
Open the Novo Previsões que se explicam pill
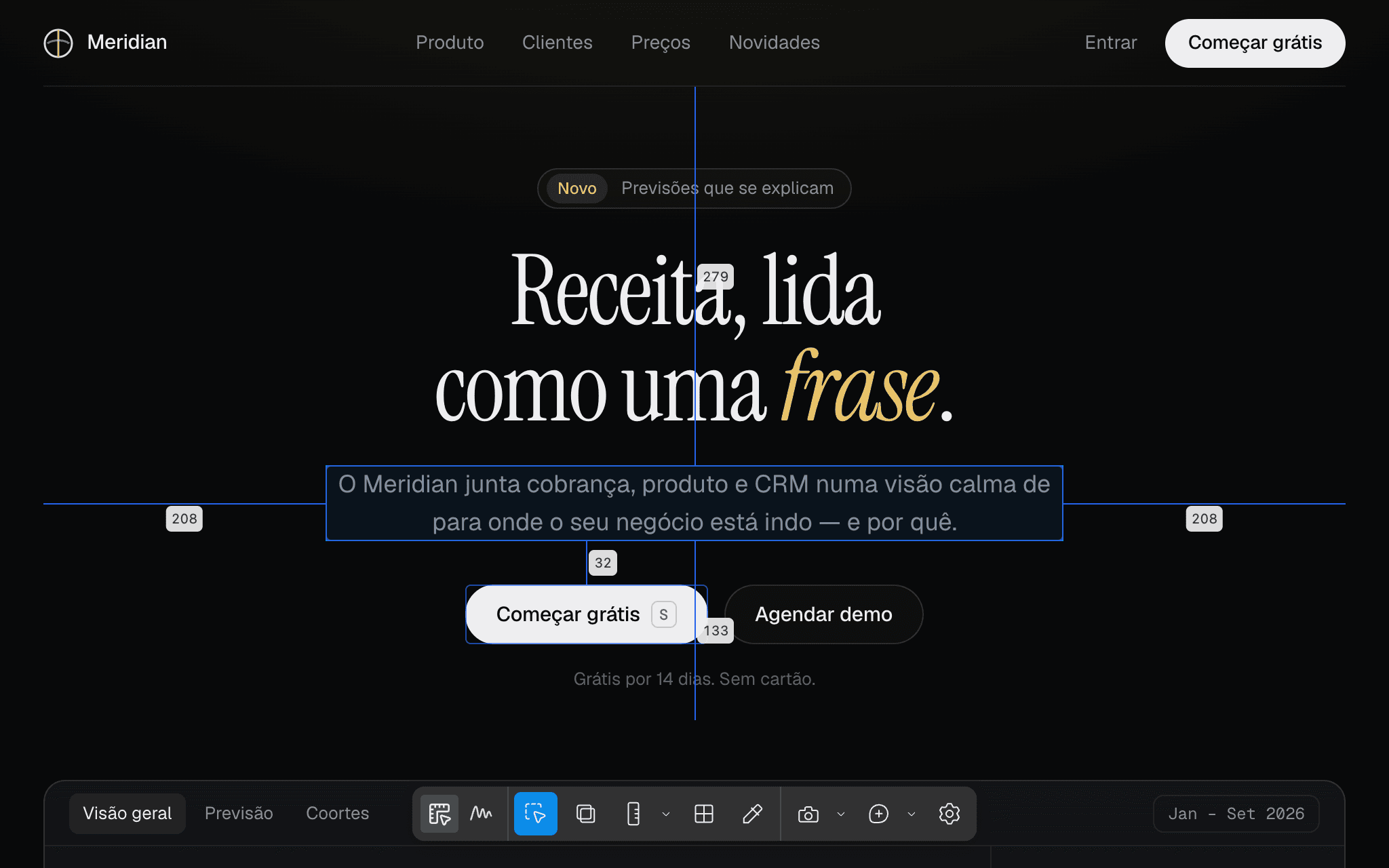click(694, 189)
